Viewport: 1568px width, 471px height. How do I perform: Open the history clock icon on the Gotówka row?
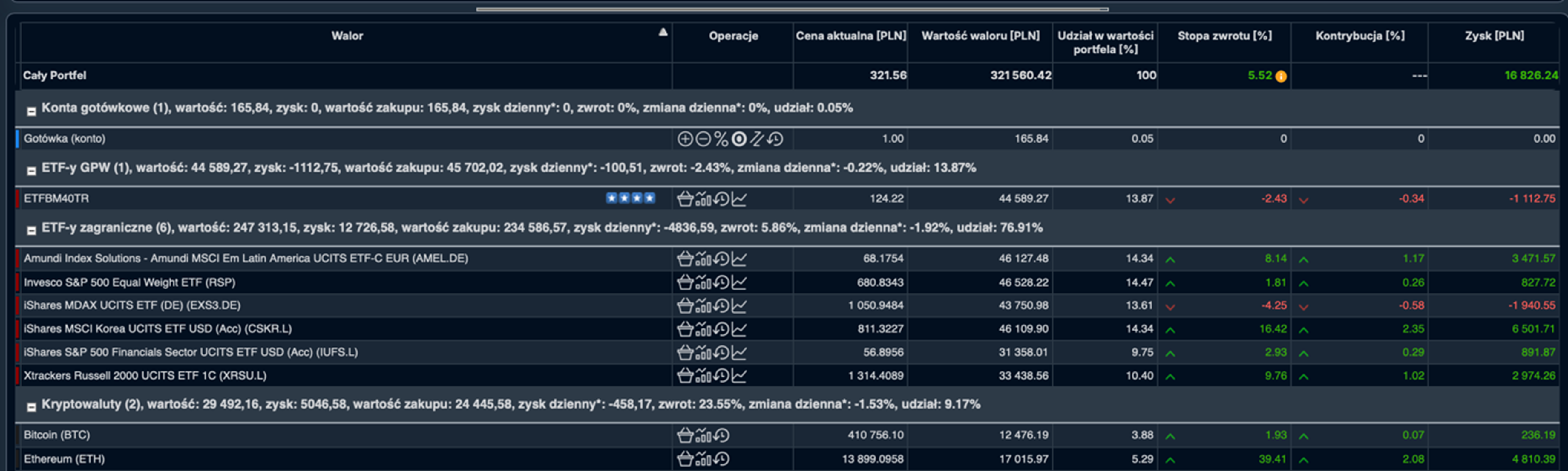[775, 140]
